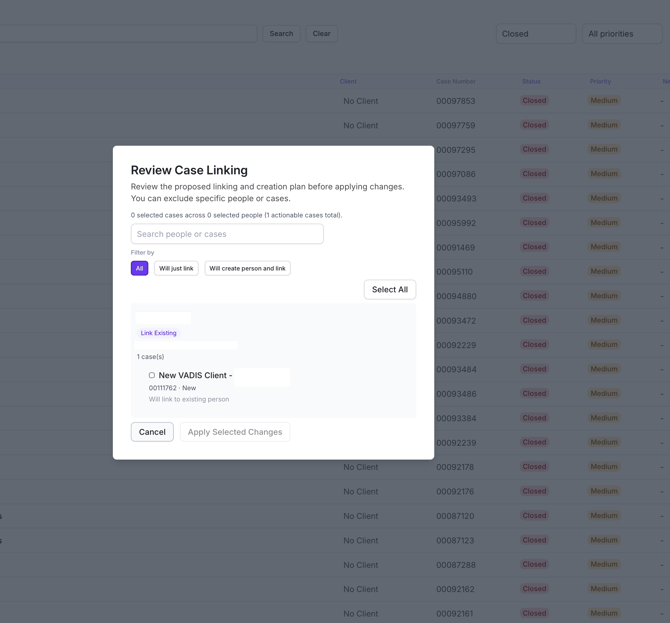This screenshot has width=670, height=623.
Task: Click Medium badge in row 00087288
Action: click(604, 564)
